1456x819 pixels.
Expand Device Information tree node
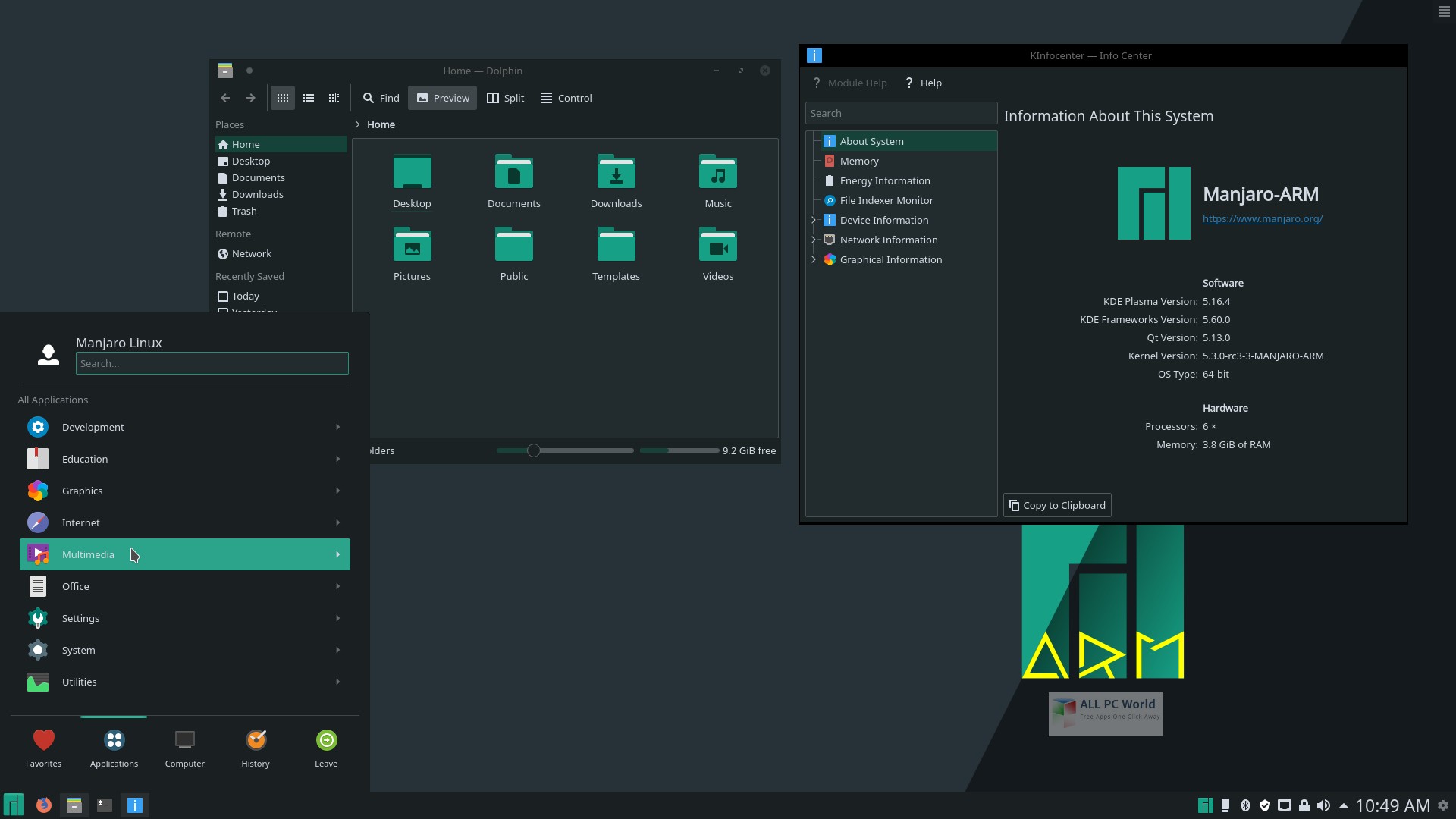tap(814, 220)
